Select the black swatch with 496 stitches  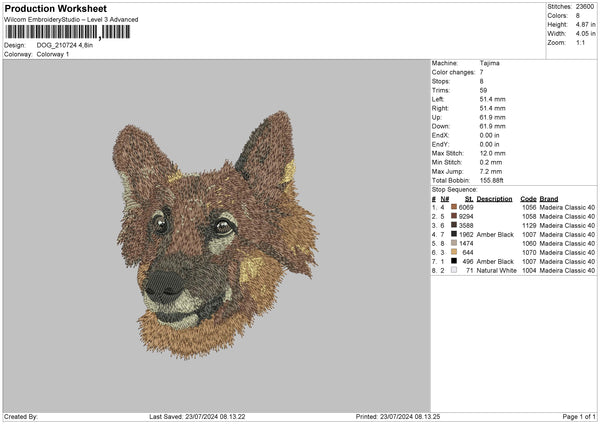[x=454, y=261]
